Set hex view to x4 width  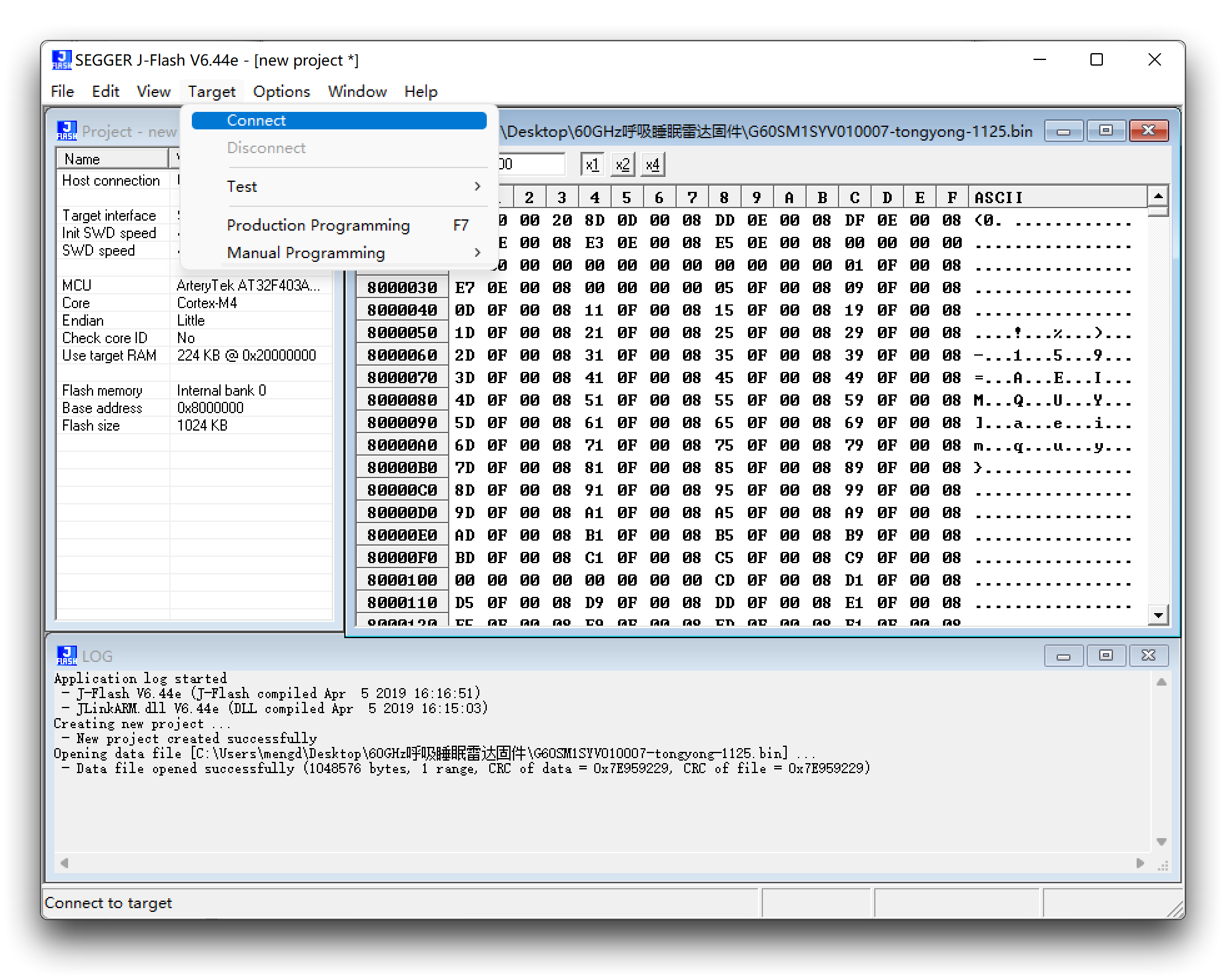(x=652, y=165)
